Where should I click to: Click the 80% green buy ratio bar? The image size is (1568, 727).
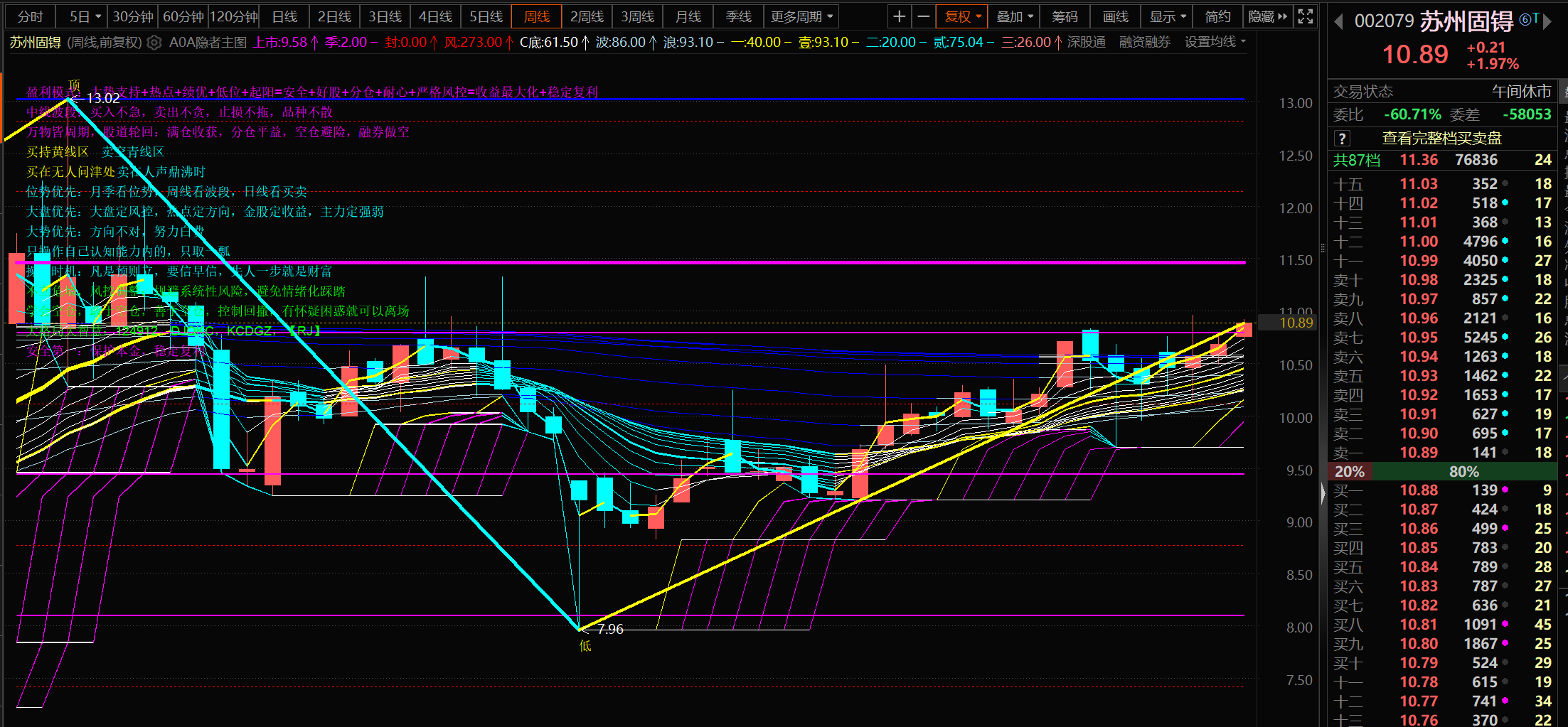pos(1463,471)
